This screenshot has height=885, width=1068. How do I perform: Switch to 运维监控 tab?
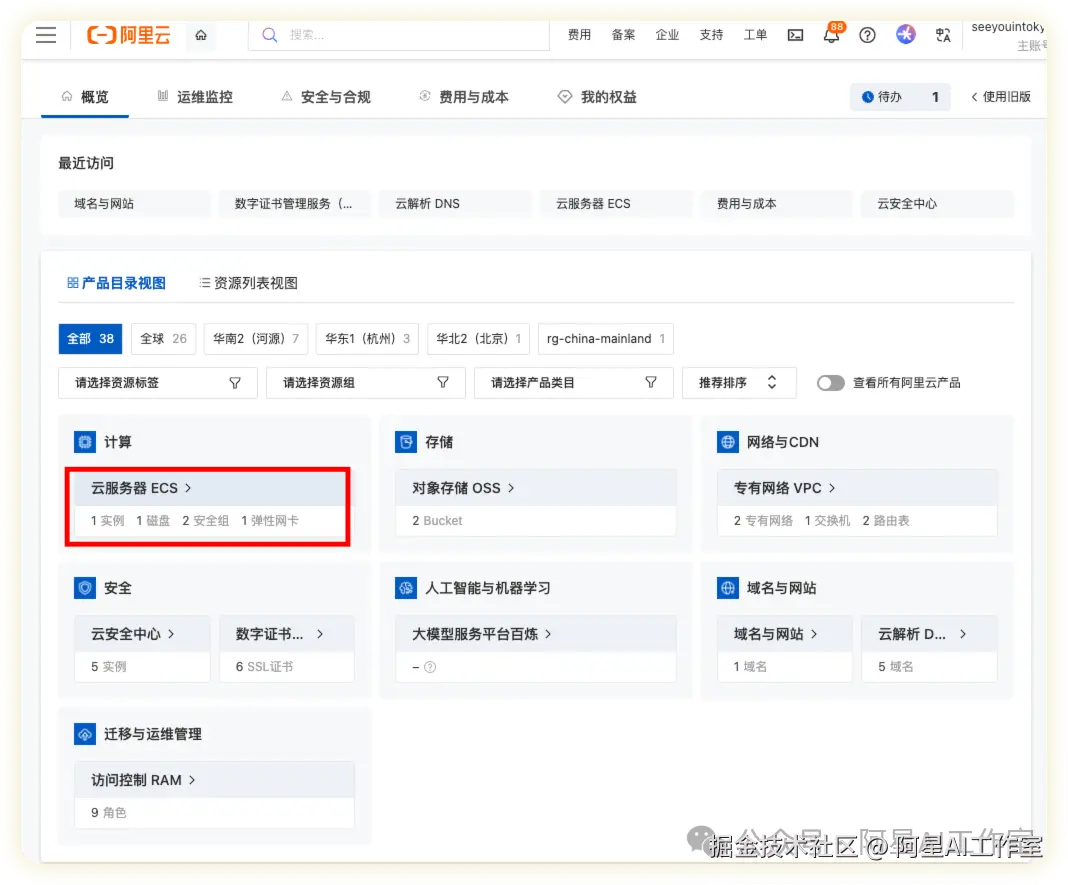[195, 97]
